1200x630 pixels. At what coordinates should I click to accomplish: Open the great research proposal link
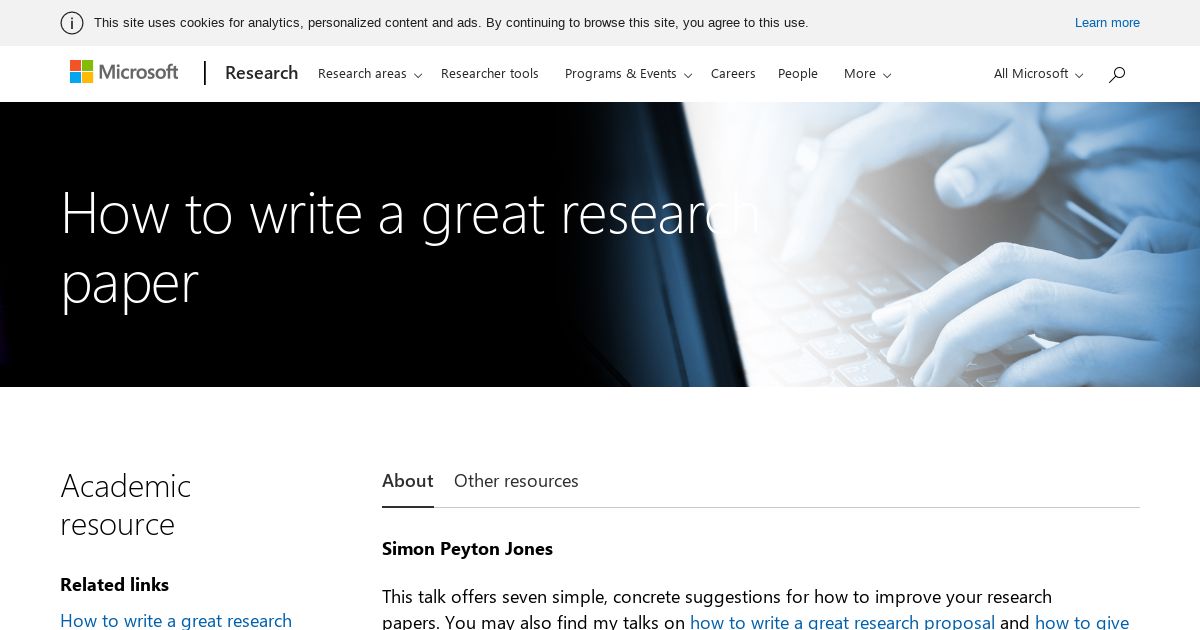coord(842,622)
